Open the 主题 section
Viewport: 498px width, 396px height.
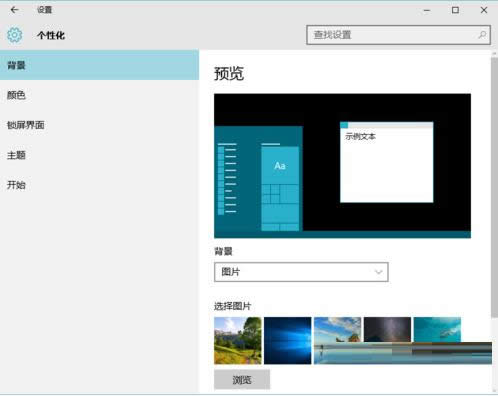[x=99, y=155]
